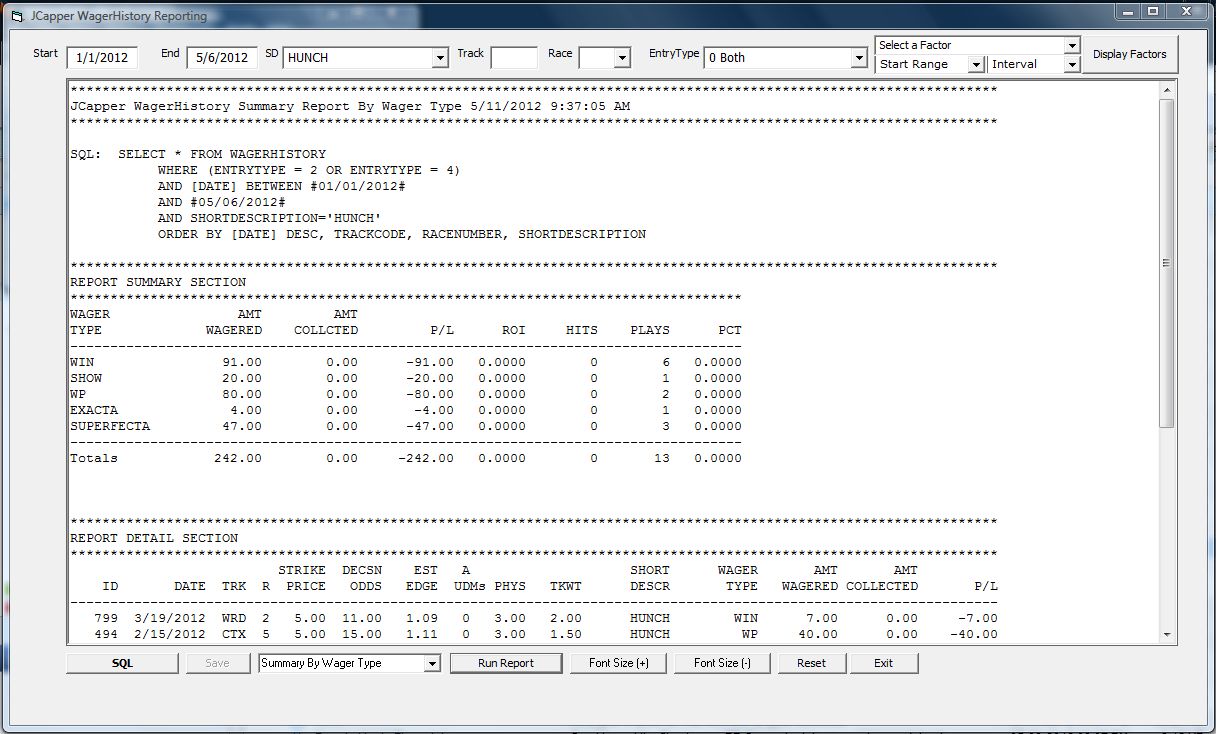Image resolution: width=1216 pixels, height=734 pixels.
Task: Click the WRD track code in detail row
Action: point(234,618)
